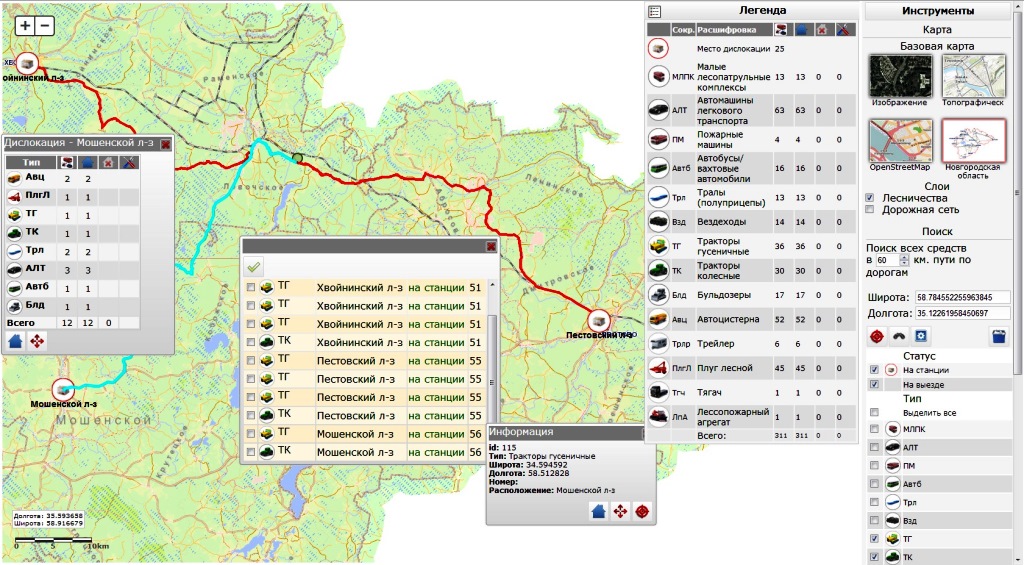Click the Лессопожарный агрегат row in Легенда

click(x=751, y=417)
